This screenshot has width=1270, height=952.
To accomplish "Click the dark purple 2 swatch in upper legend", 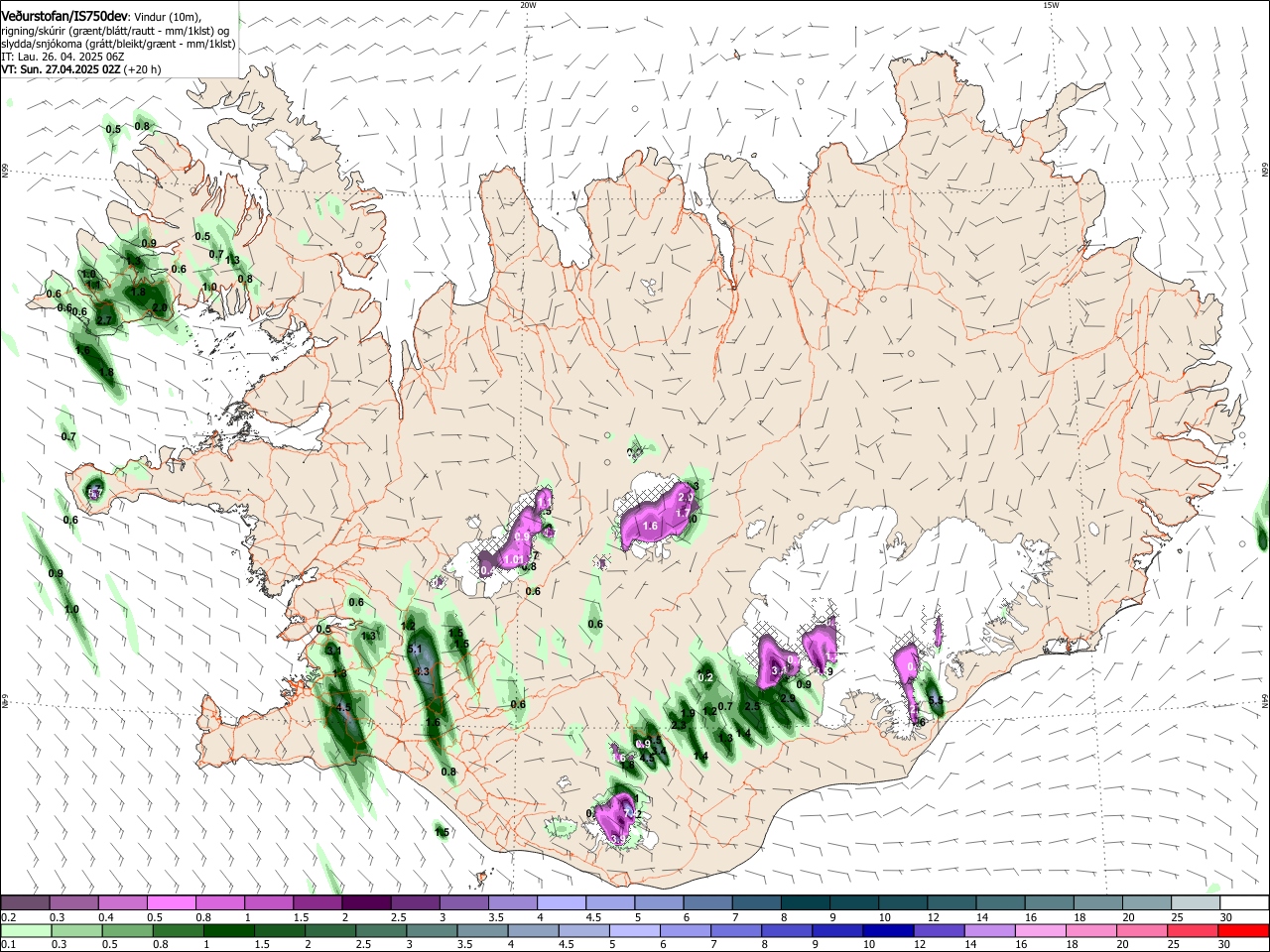I will [x=365, y=903].
